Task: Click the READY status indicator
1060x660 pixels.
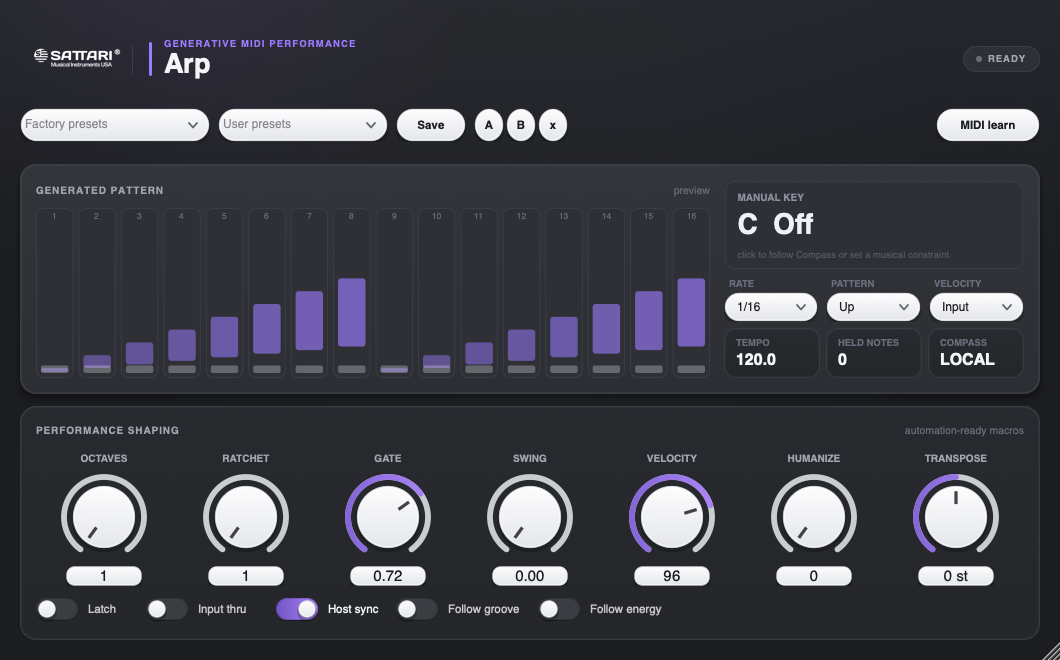Action: pos(1001,59)
